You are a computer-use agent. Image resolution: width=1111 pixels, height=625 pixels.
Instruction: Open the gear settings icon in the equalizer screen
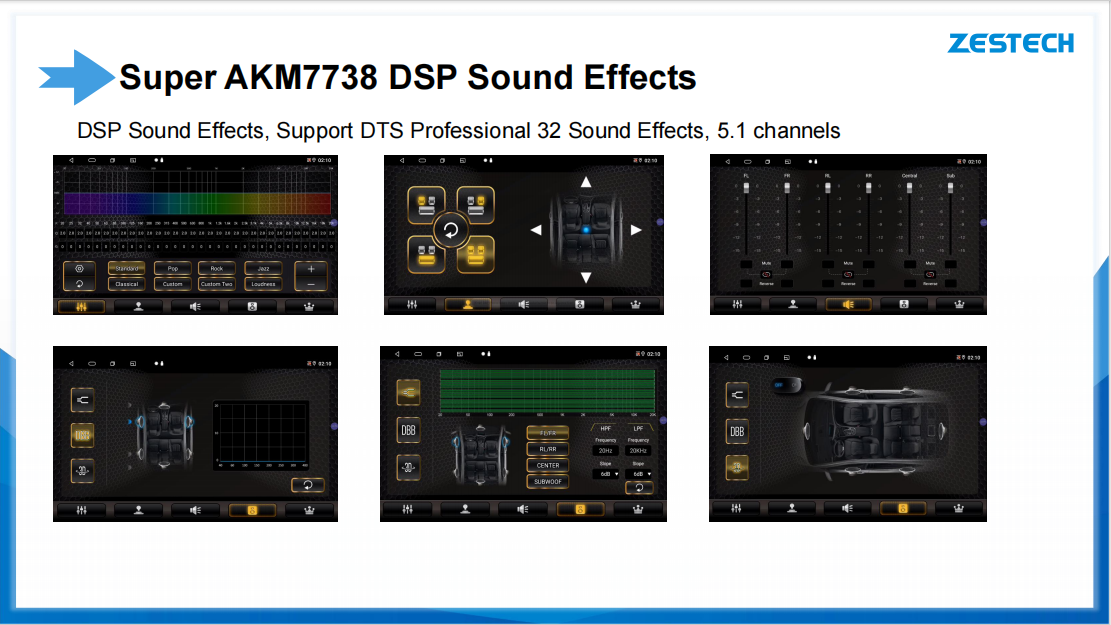tap(80, 268)
